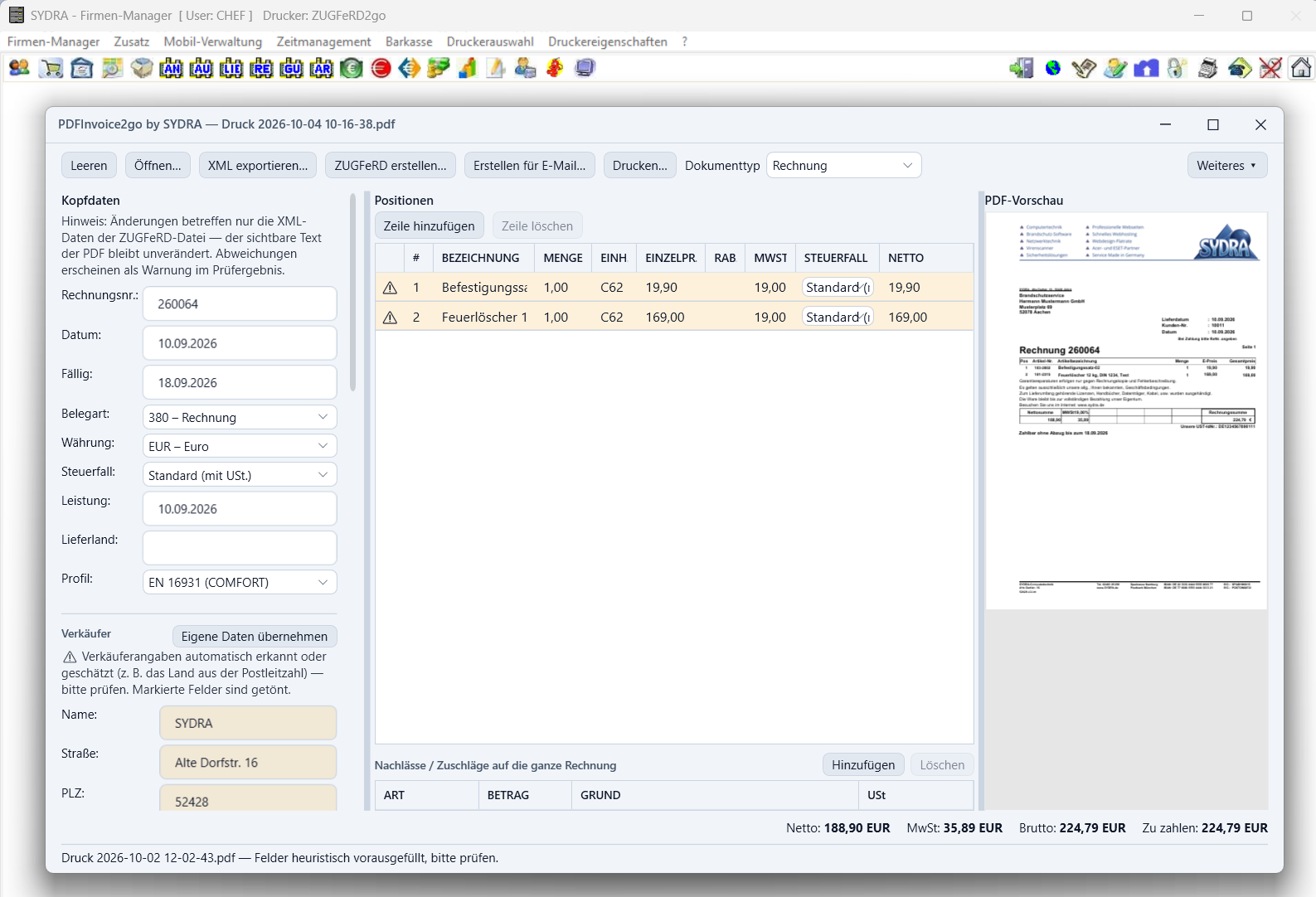Click the pen signing document icon
Viewport: 1316px width, 897px height.
[x=1084, y=68]
